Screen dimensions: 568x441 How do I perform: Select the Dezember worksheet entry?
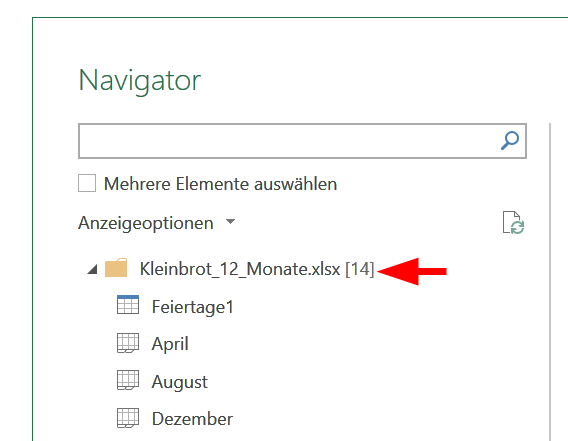point(192,419)
